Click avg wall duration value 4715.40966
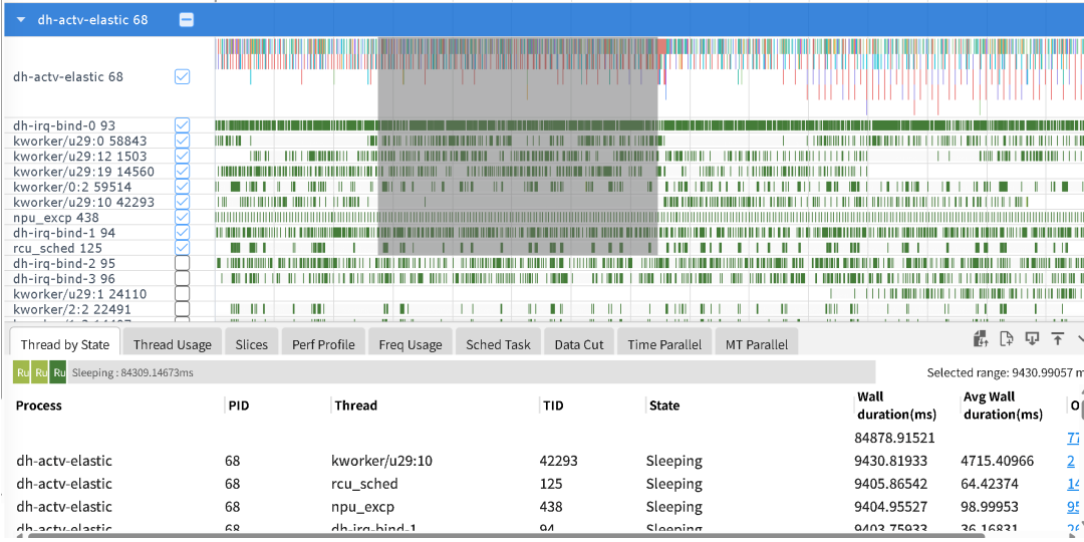1084x542 pixels. tap(996, 460)
